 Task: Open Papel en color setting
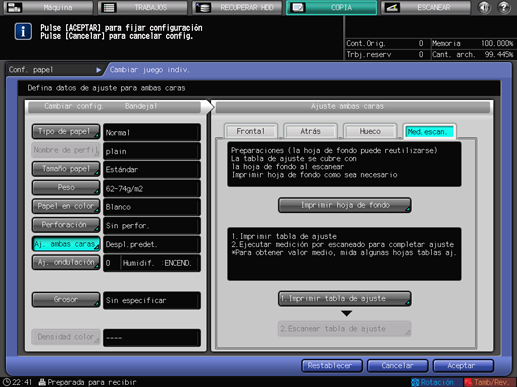pos(66,206)
